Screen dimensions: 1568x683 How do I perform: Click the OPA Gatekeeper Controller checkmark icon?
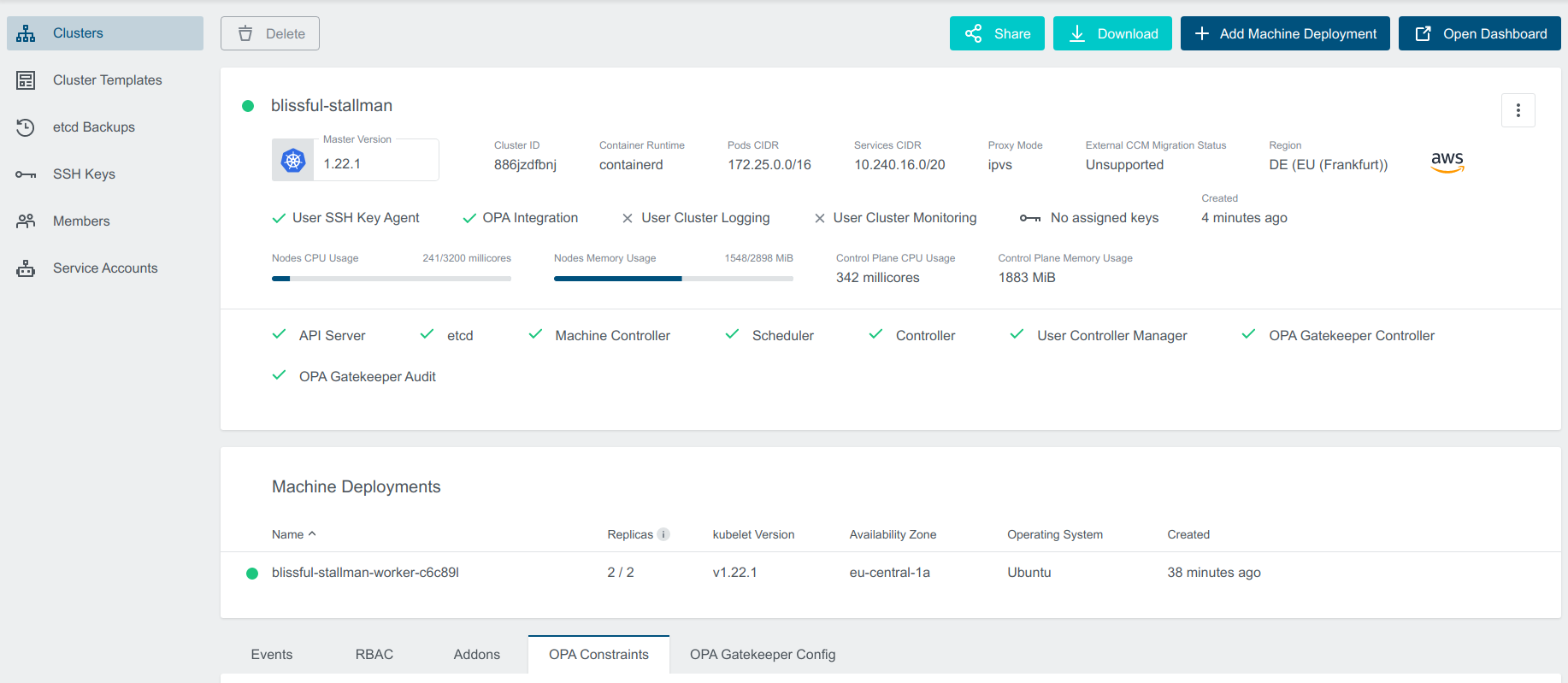pyautogui.click(x=1248, y=334)
